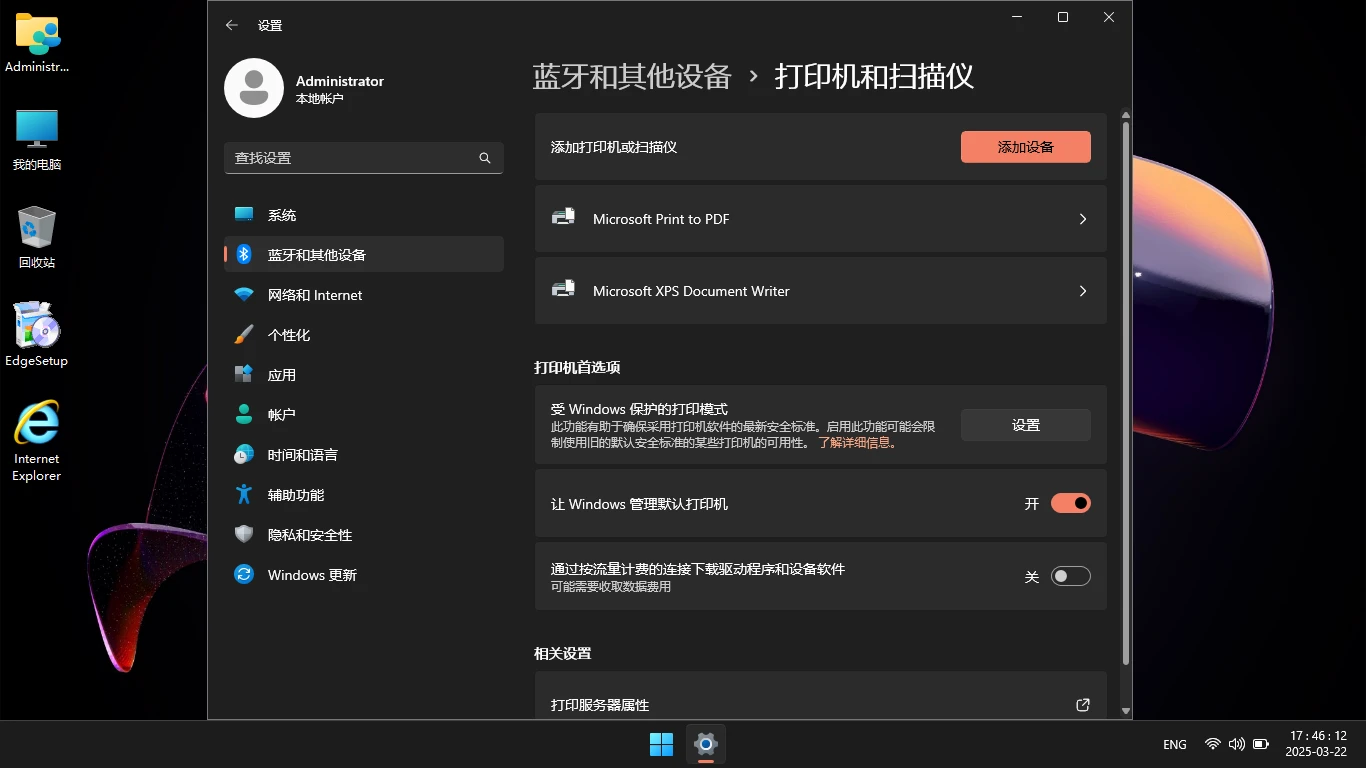Enable metered connection driver download toggle
1366x768 pixels.
1070,576
